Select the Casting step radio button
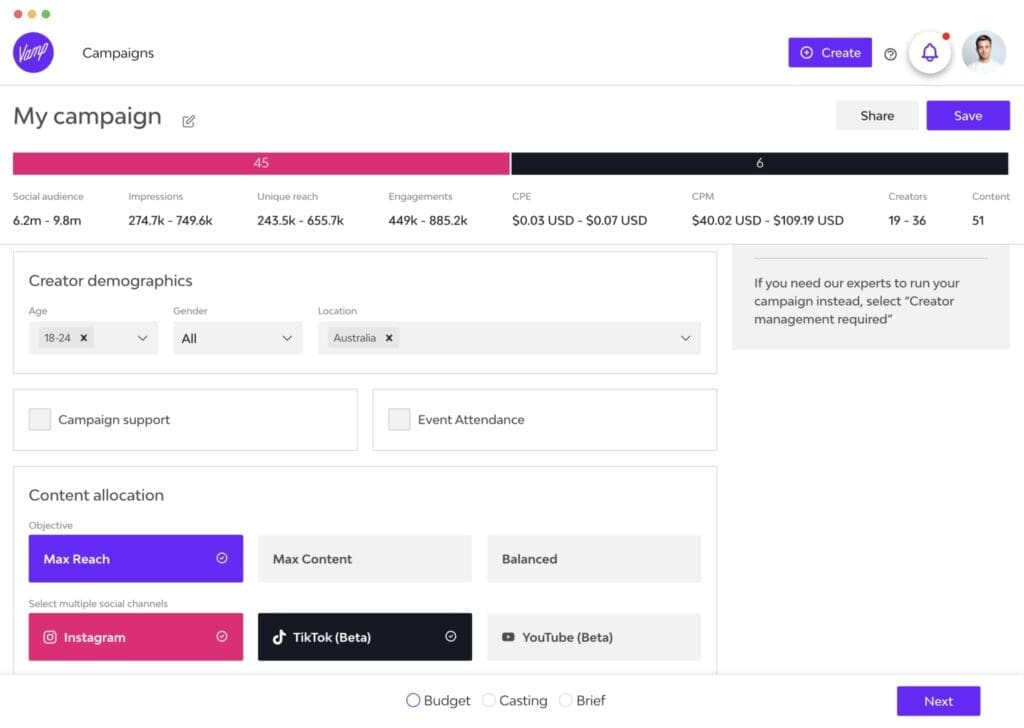Image resolution: width=1024 pixels, height=728 pixels. click(x=489, y=701)
